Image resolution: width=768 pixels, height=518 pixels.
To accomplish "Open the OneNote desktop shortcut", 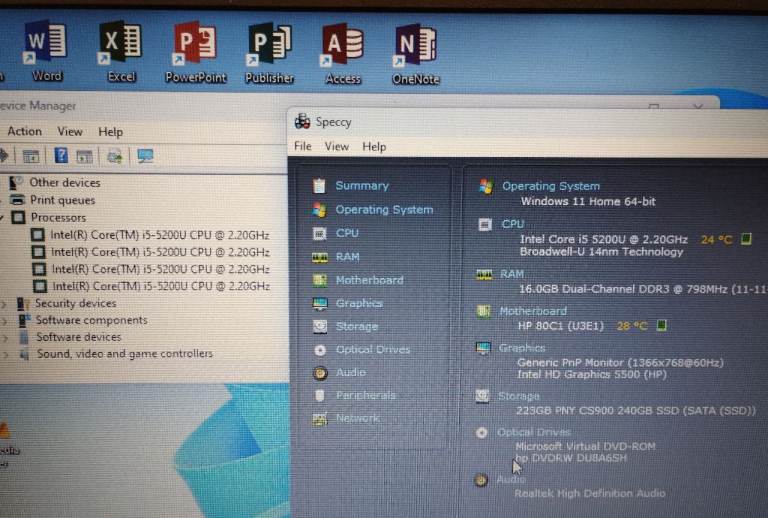I will coord(416,50).
